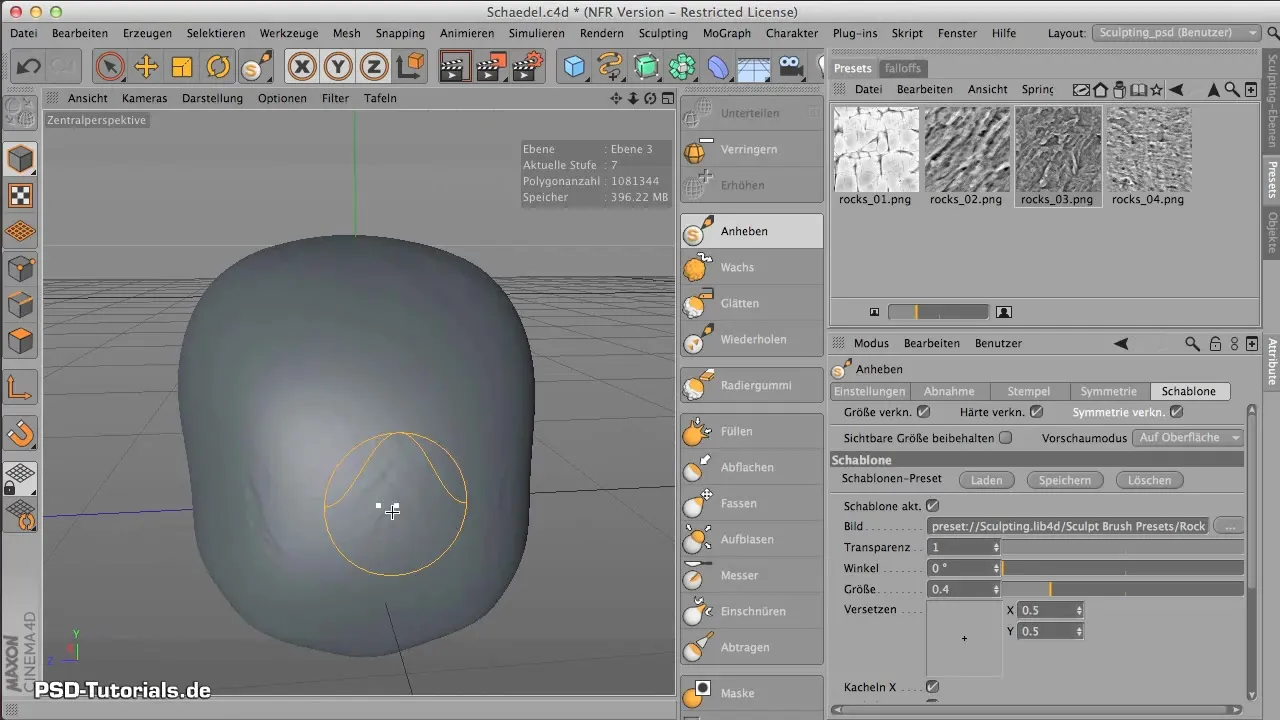The height and width of the screenshot is (720, 1280).
Task: Click Transparenz value stepper
Action: pyautogui.click(x=996, y=547)
